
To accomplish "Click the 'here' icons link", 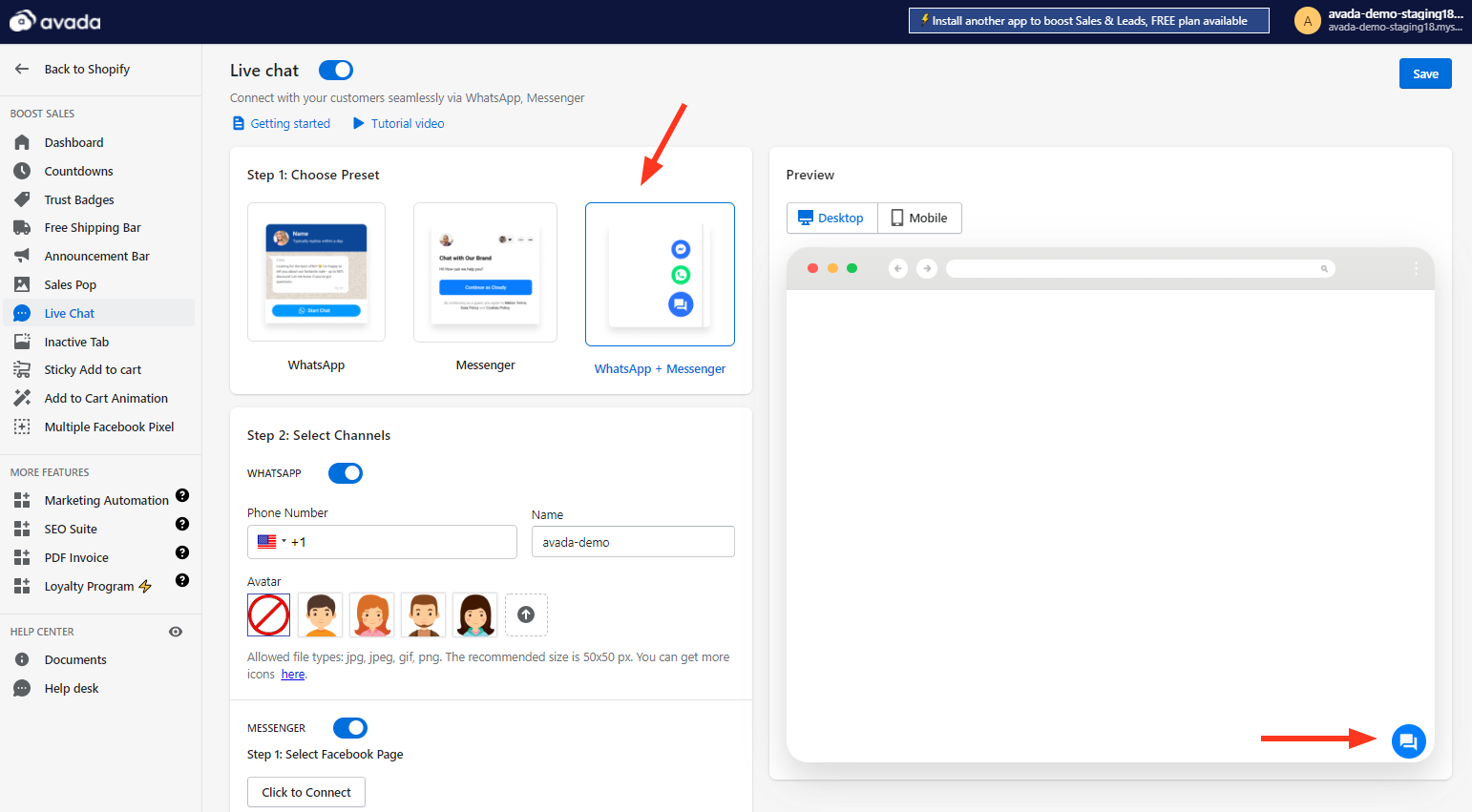I will [x=293, y=675].
